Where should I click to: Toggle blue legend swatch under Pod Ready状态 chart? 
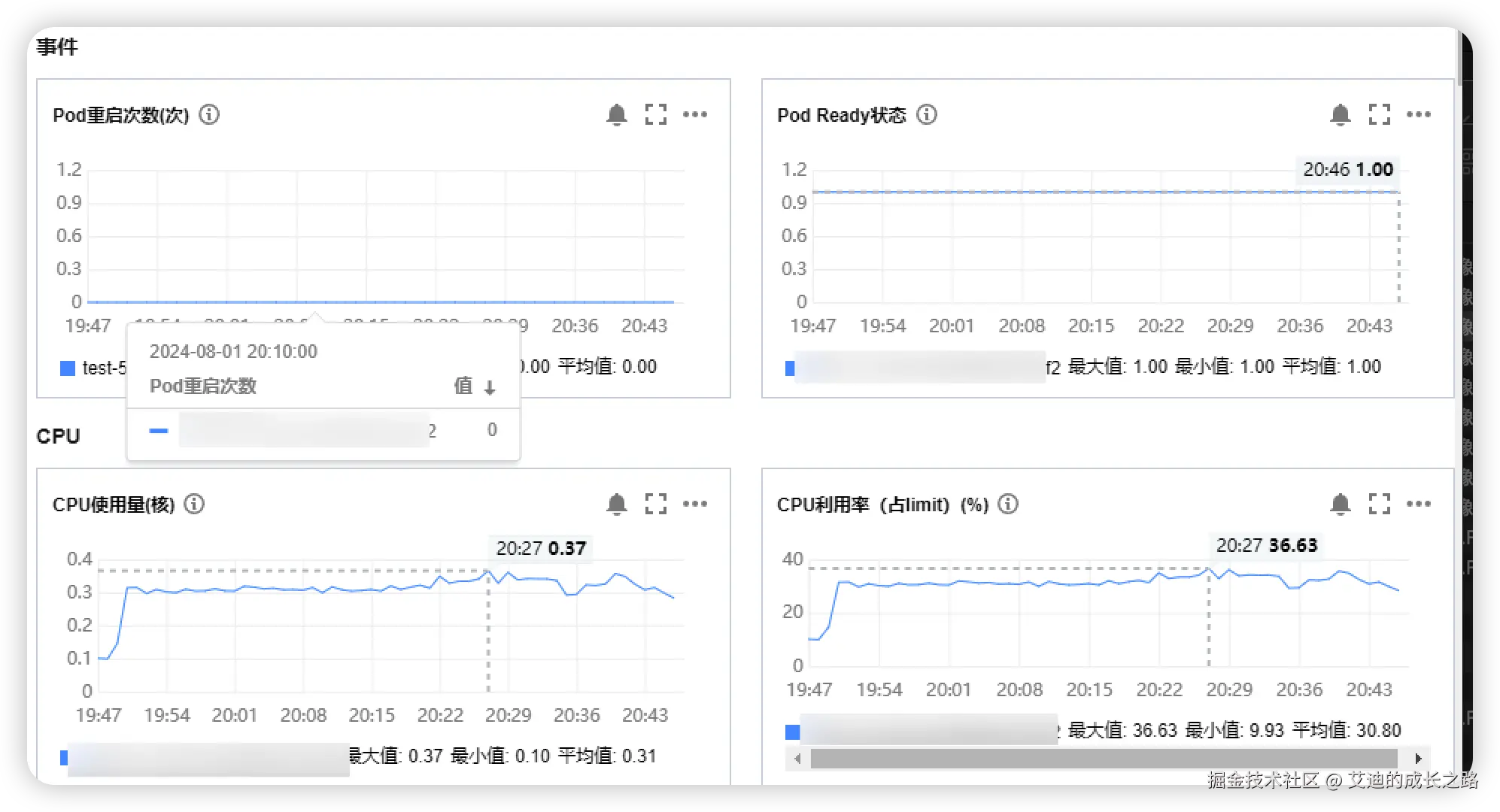(790, 368)
